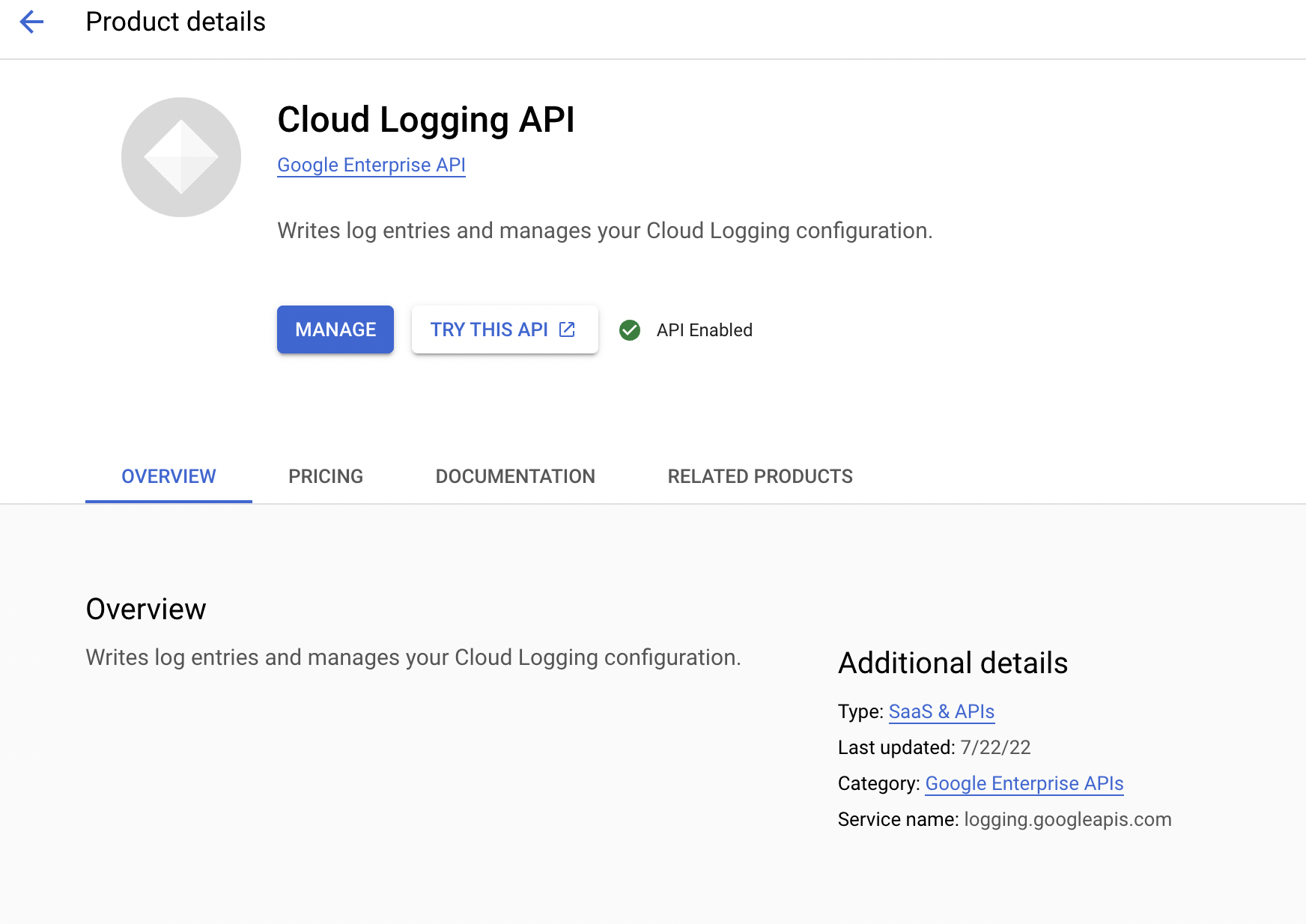The height and width of the screenshot is (924, 1306).
Task: Click the Last updated 7/22/22 line
Action: point(935,747)
